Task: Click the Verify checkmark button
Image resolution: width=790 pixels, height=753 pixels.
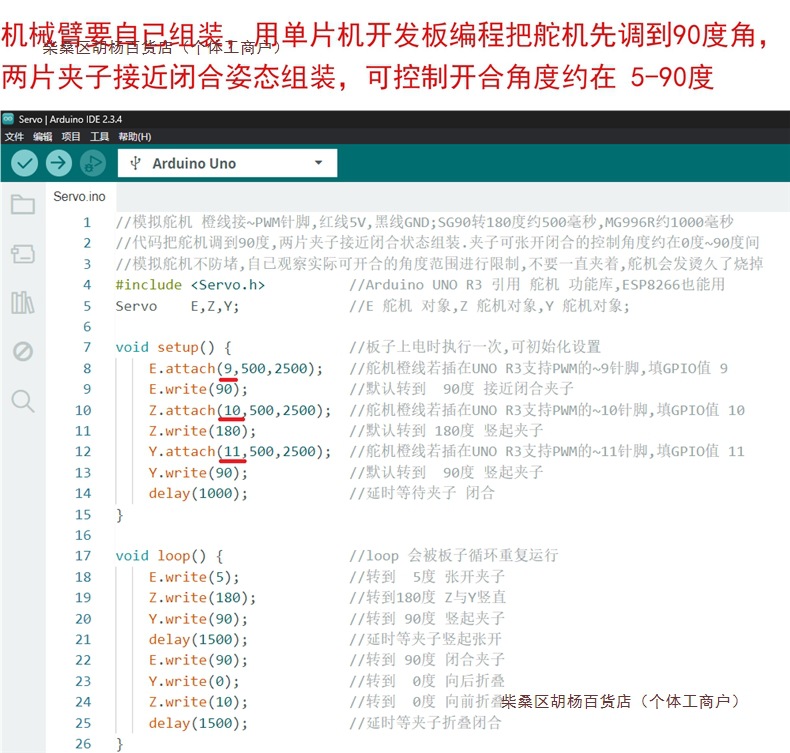Action: coord(24,163)
